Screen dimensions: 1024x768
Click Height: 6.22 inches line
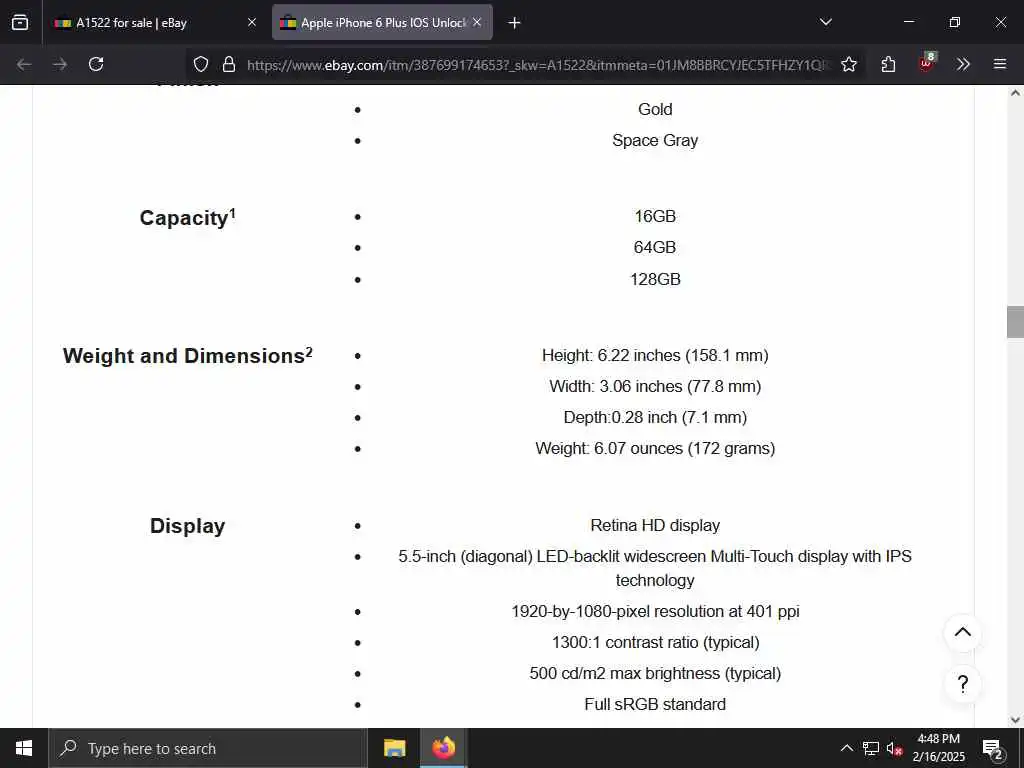655,355
